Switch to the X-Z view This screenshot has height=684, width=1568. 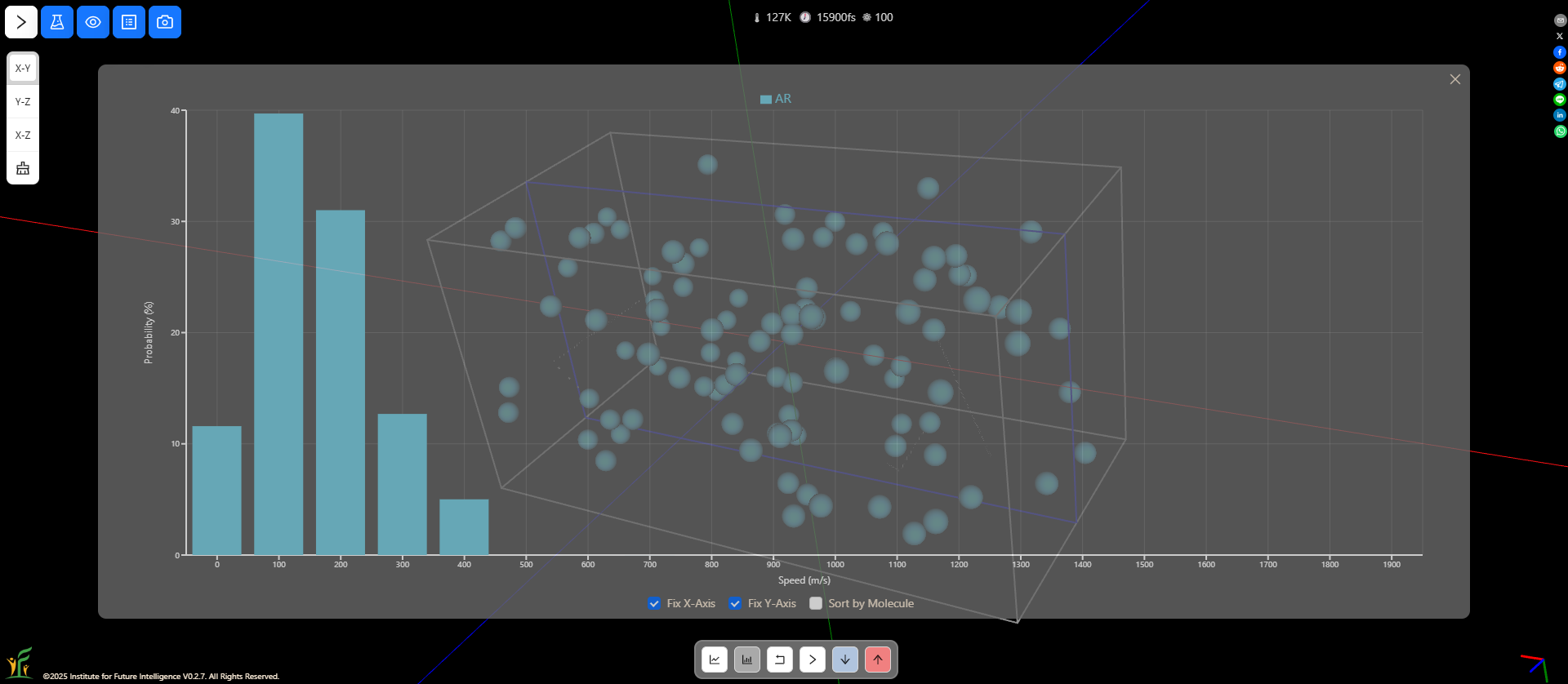pos(23,135)
